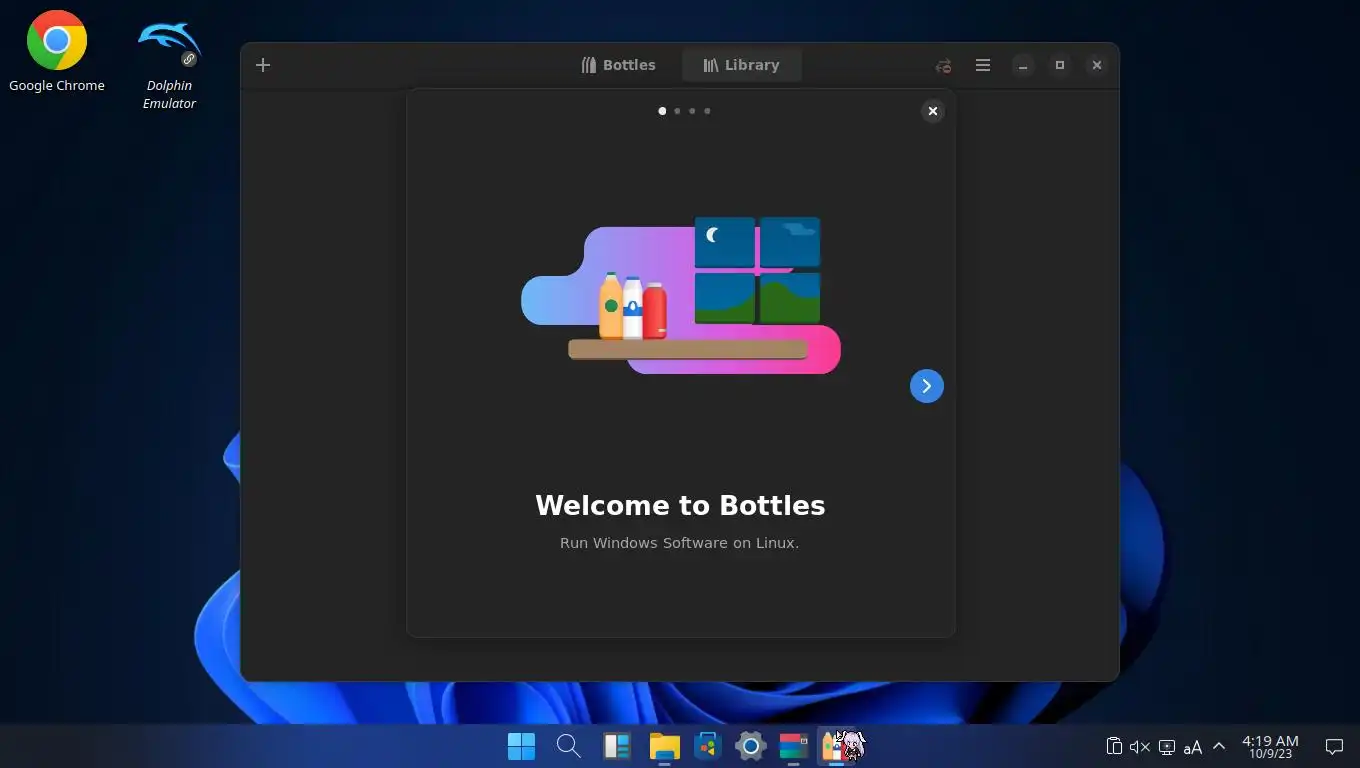1360x768 pixels.
Task: Click the 'Run Windows Software on Linux.' subtitle
Action: tap(680, 543)
